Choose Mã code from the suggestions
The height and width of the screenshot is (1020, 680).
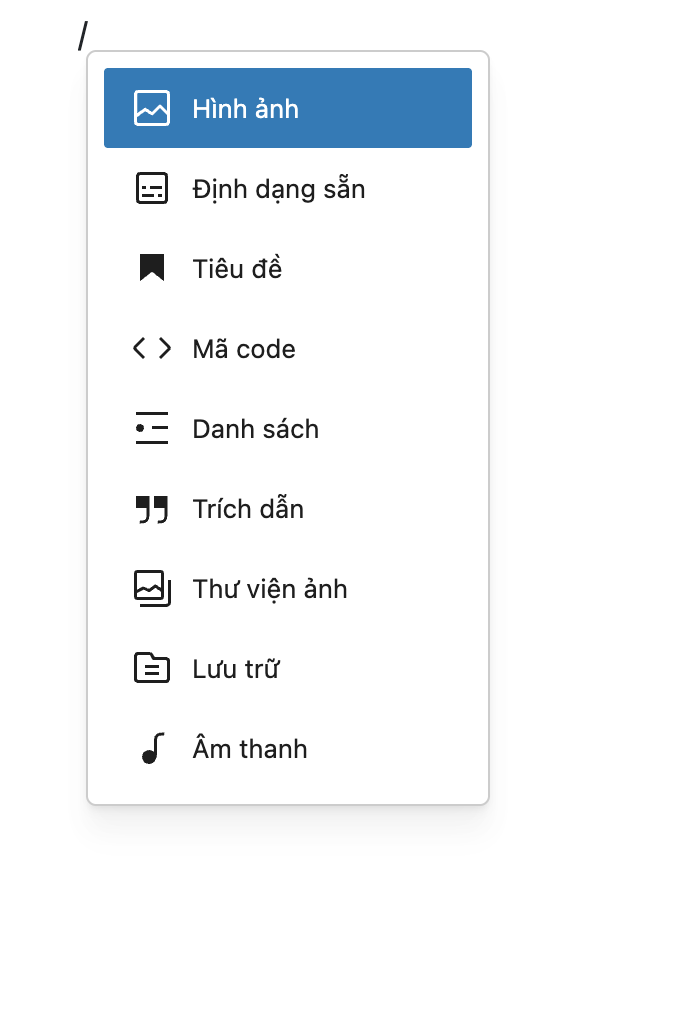point(288,348)
